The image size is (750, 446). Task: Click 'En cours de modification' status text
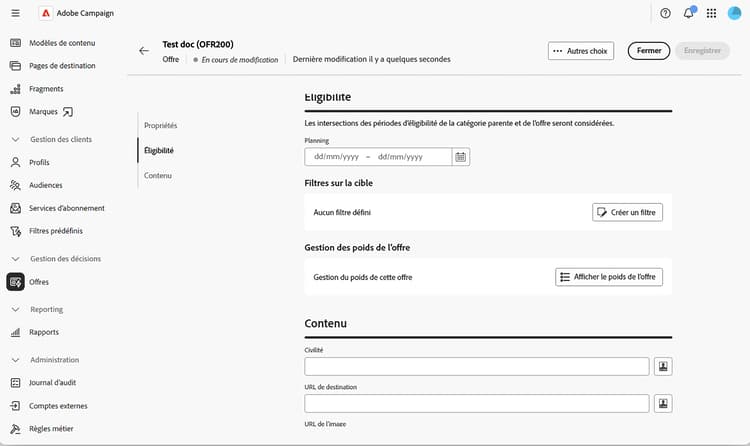tap(240, 60)
